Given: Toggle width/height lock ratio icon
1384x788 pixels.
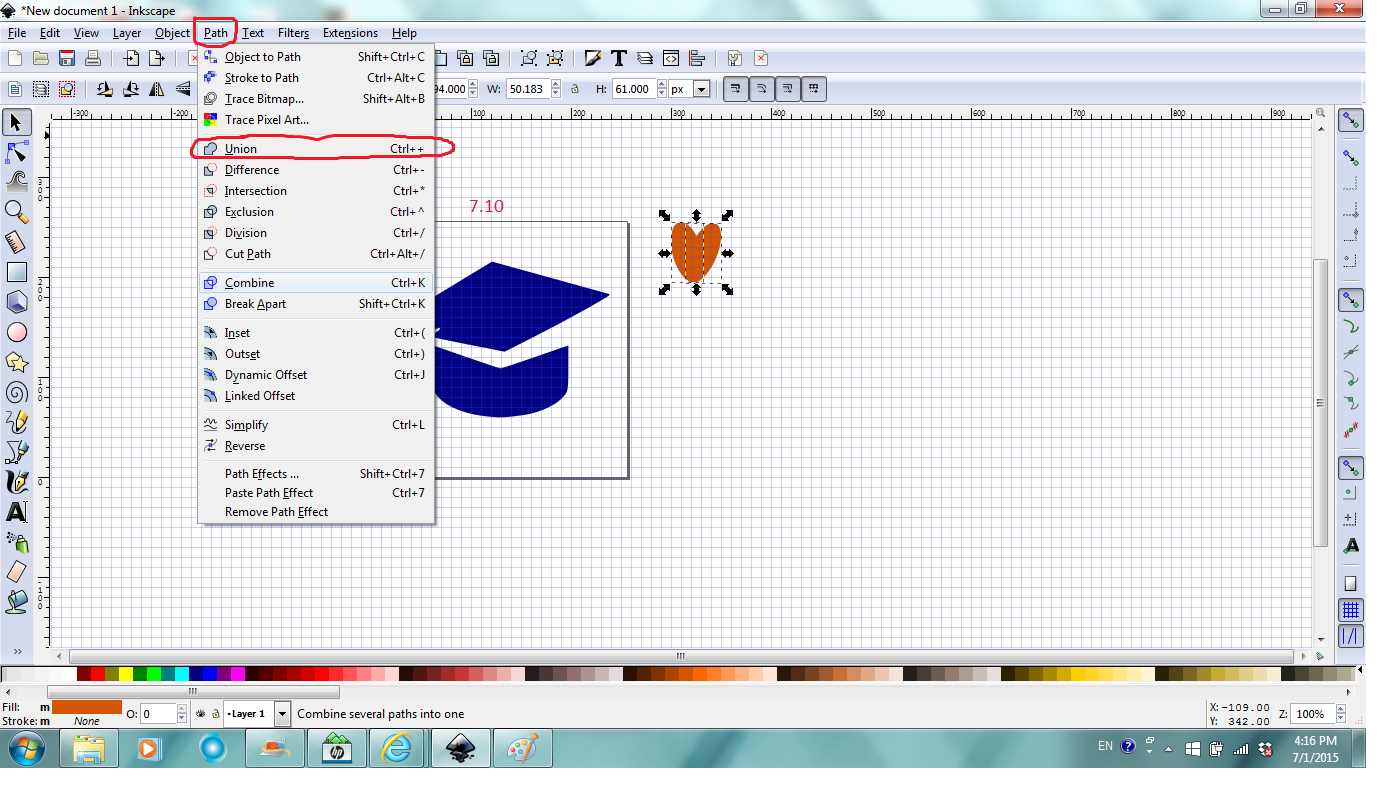Looking at the screenshot, I should point(576,89).
